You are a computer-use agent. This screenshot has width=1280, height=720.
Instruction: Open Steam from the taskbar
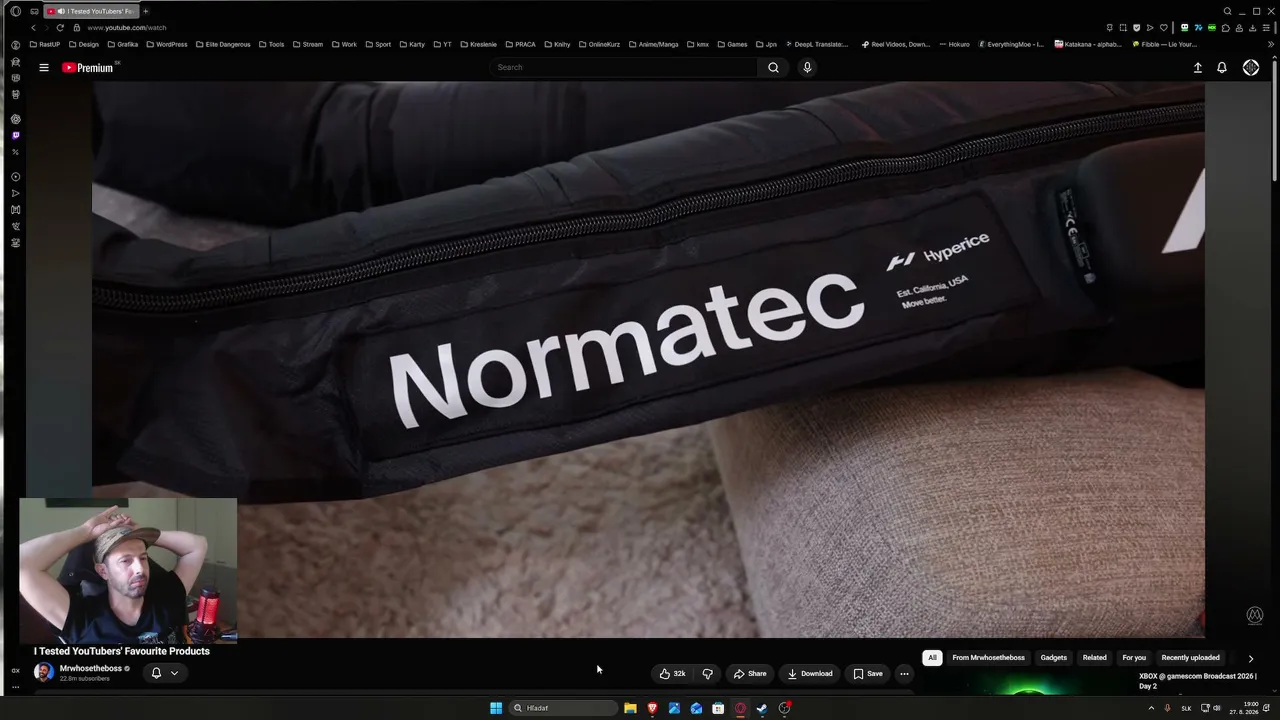762,708
